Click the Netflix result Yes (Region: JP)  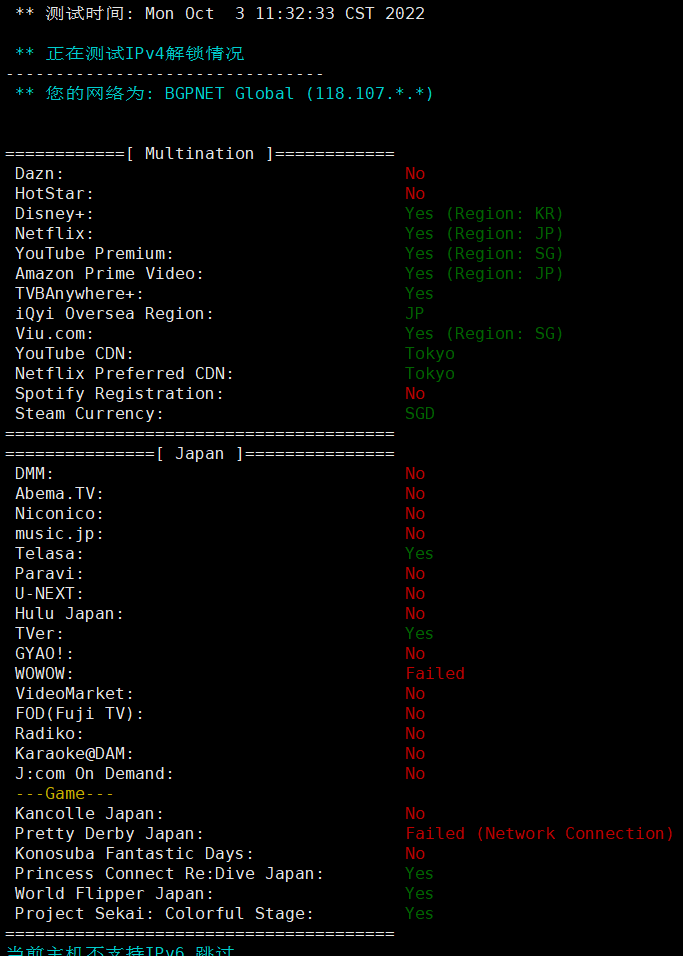click(484, 234)
